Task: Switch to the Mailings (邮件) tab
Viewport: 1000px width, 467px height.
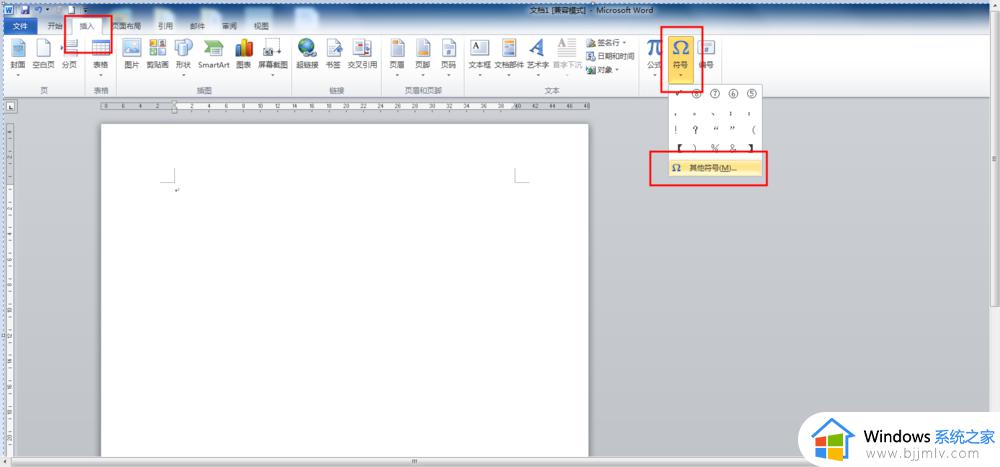Action: (197, 26)
